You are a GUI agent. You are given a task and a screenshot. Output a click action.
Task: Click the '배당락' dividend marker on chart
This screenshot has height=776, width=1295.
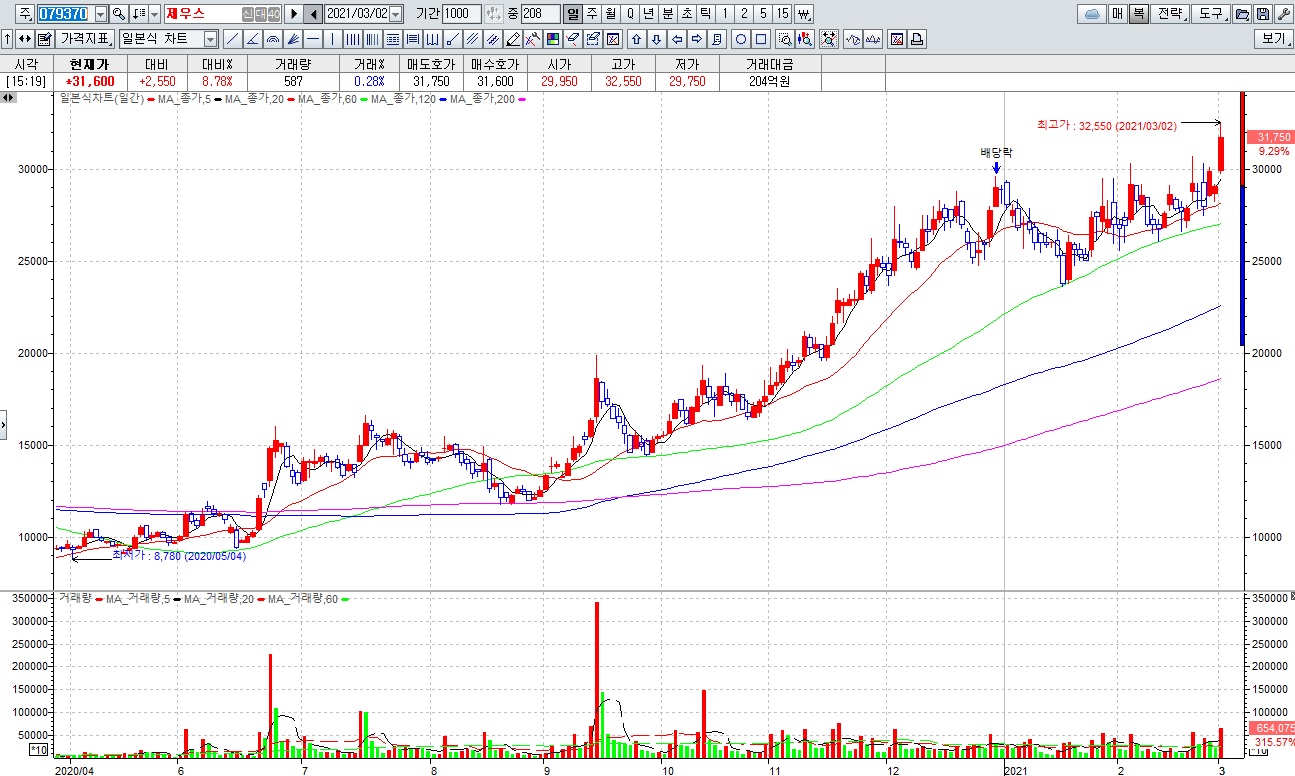click(996, 153)
